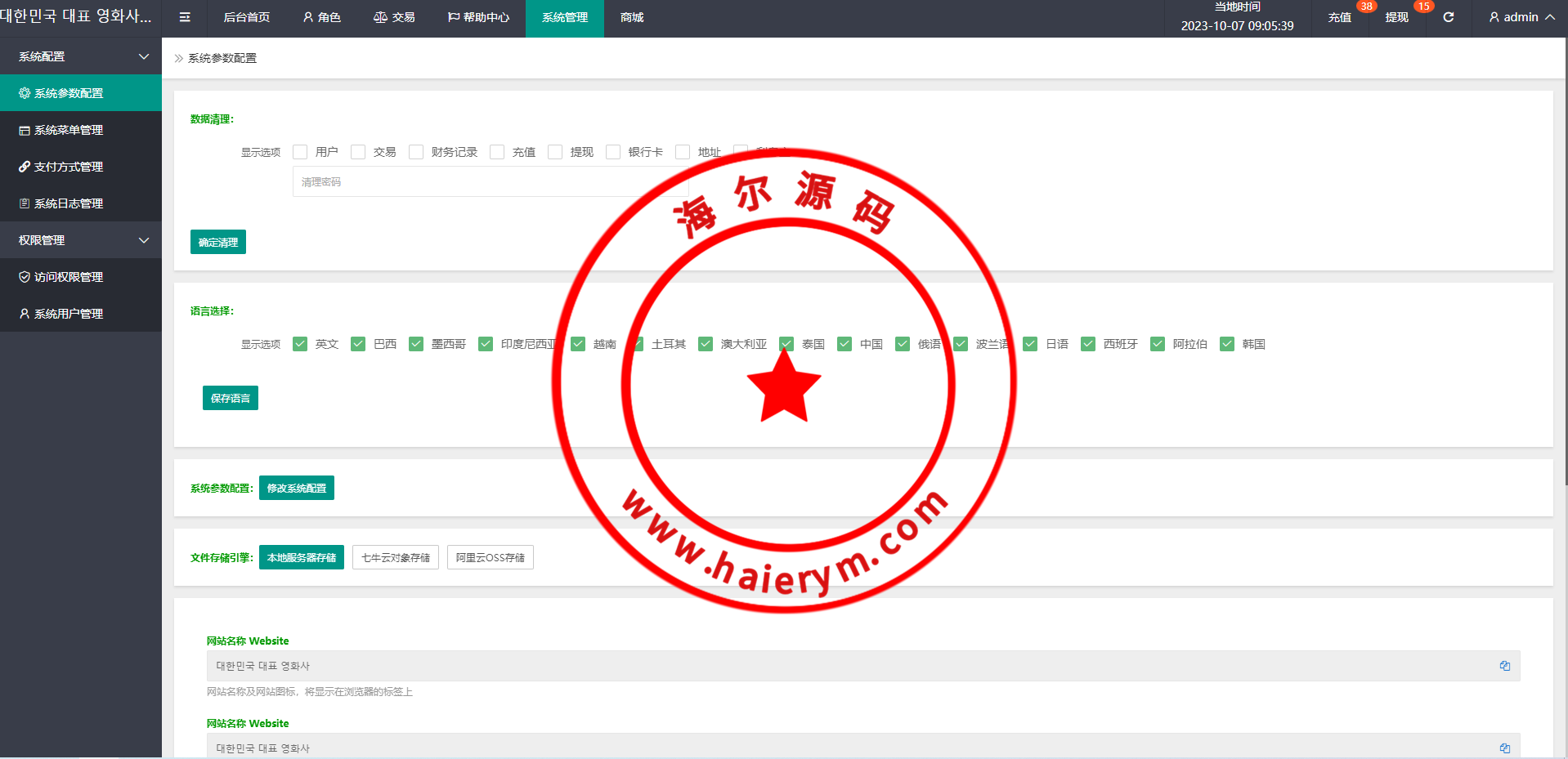Open 系统日志管理 in the sidebar

pyautogui.click(x=69, y=203)
